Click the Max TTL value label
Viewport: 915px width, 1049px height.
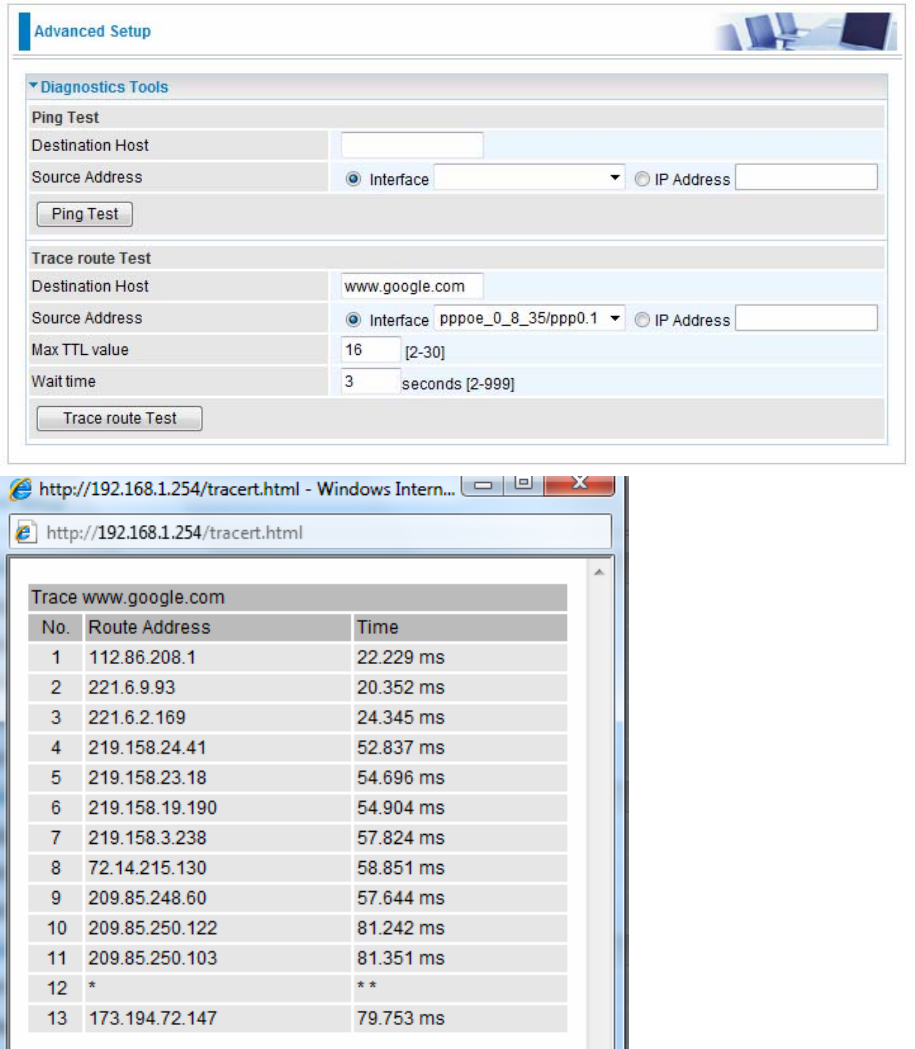[80, 350]
